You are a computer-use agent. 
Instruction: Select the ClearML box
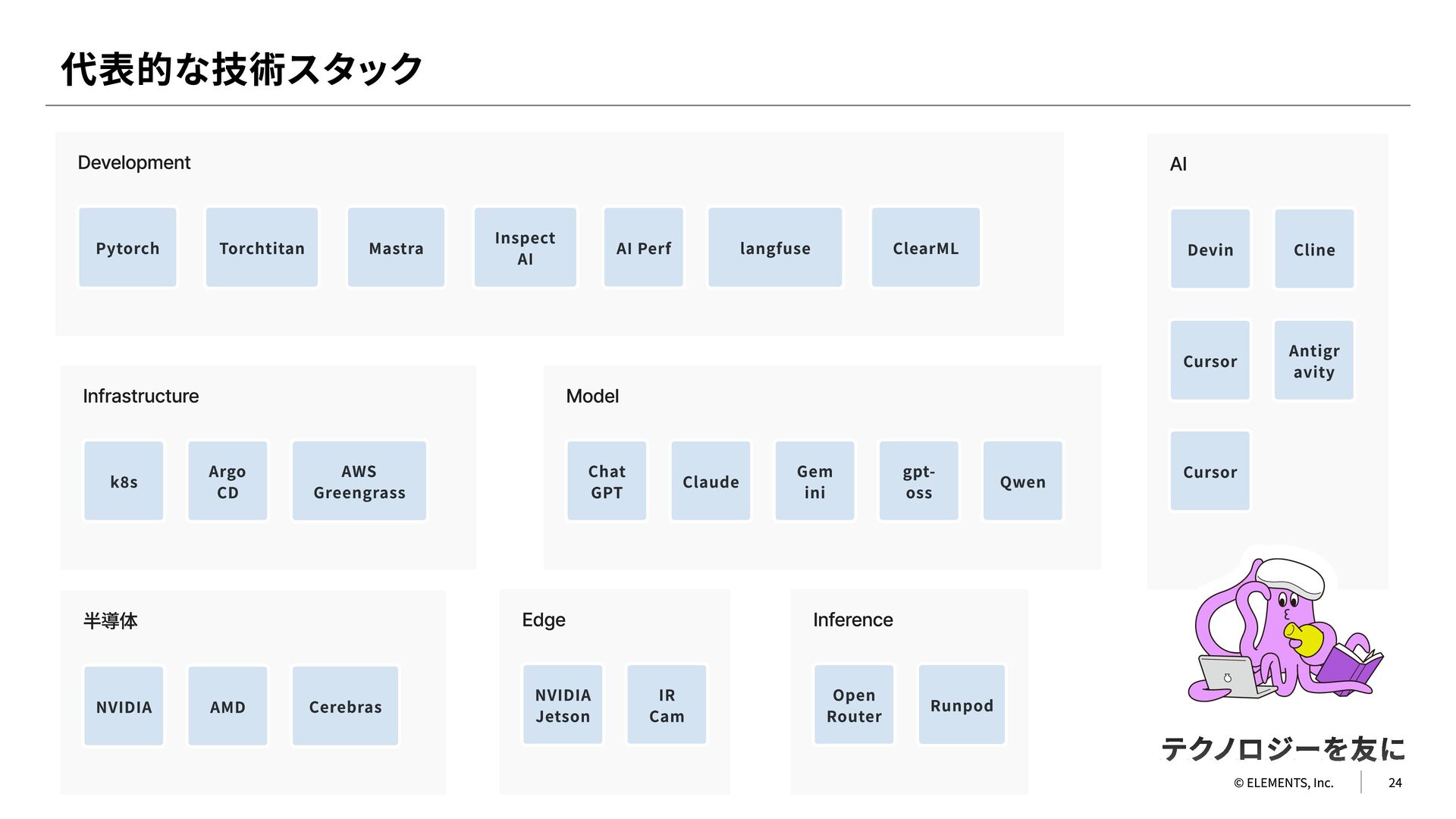click(x=925, y=248)
